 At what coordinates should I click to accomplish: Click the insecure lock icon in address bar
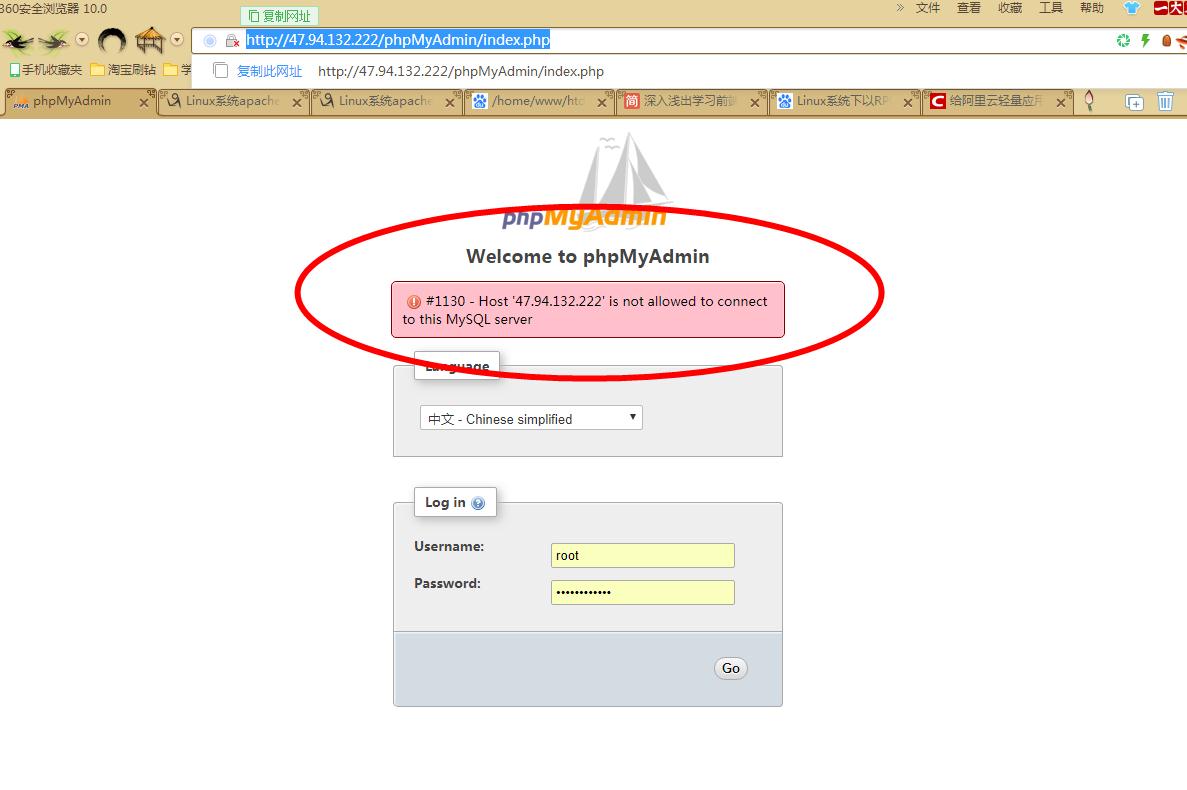232,40
